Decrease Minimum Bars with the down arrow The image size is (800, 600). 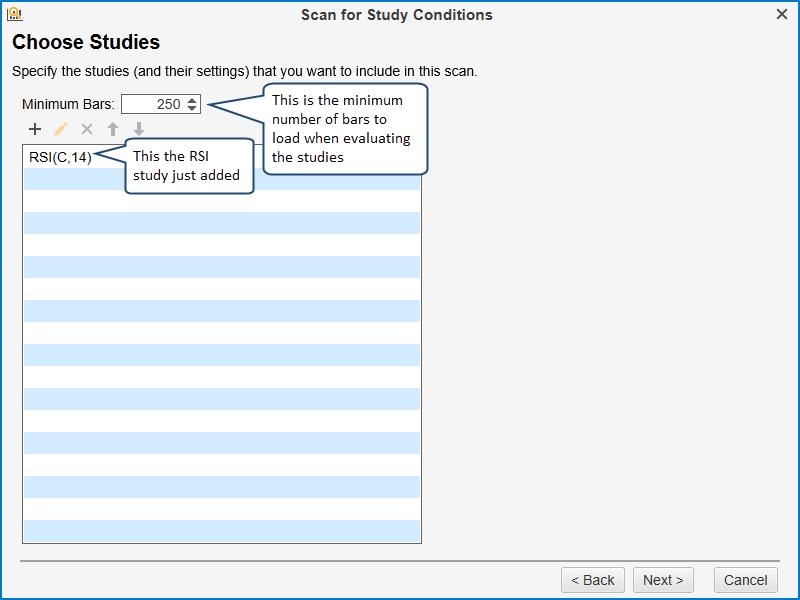(x=192, y=108)
